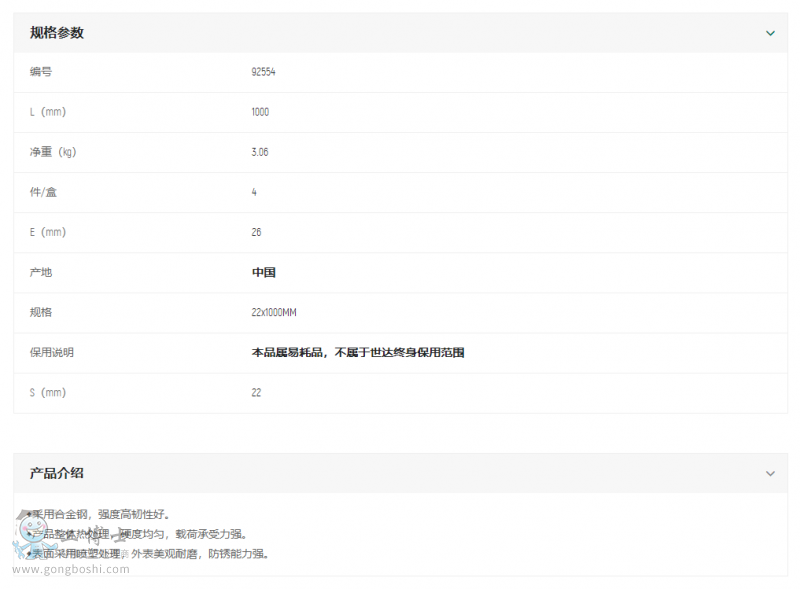Open the www.gongboshi.com watermark link

[71, 569]
